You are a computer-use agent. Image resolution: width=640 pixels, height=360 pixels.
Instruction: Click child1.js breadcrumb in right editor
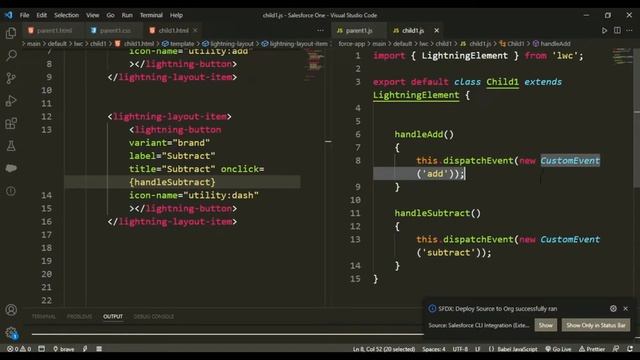[x=476, y=44]
